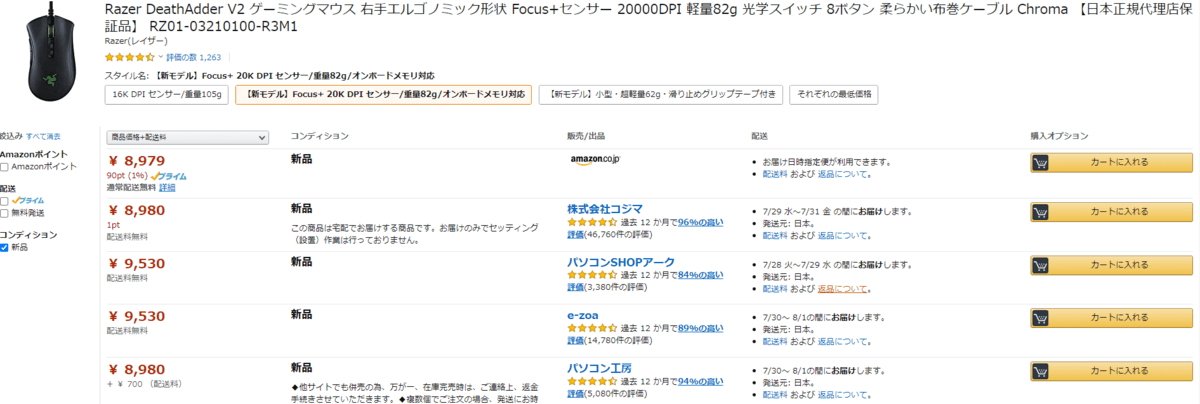Viewport: 1200px width, 404px height.
Task: Open seller e-zoa
Action: coord(583,315)
